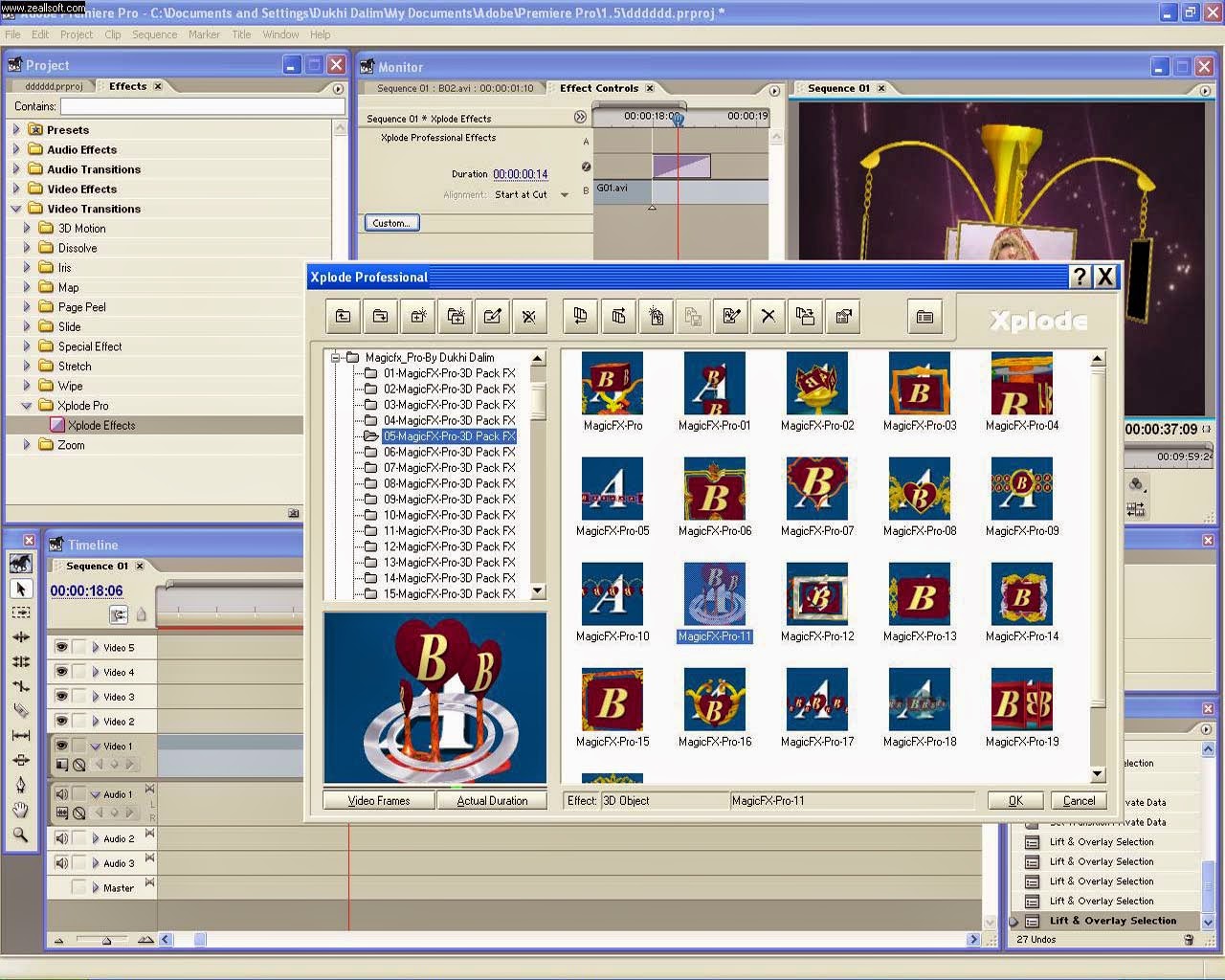Expand the Presets folder
Viewport: 1225px width, 980px height.
click(x=16, y=129)
